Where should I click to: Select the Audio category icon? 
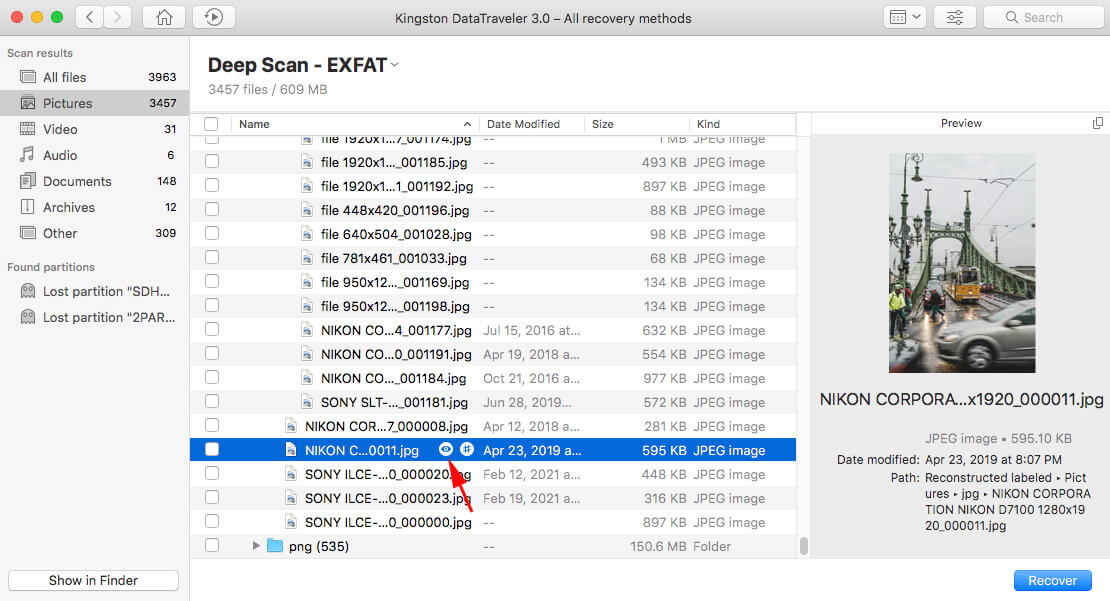click(28, 154)
